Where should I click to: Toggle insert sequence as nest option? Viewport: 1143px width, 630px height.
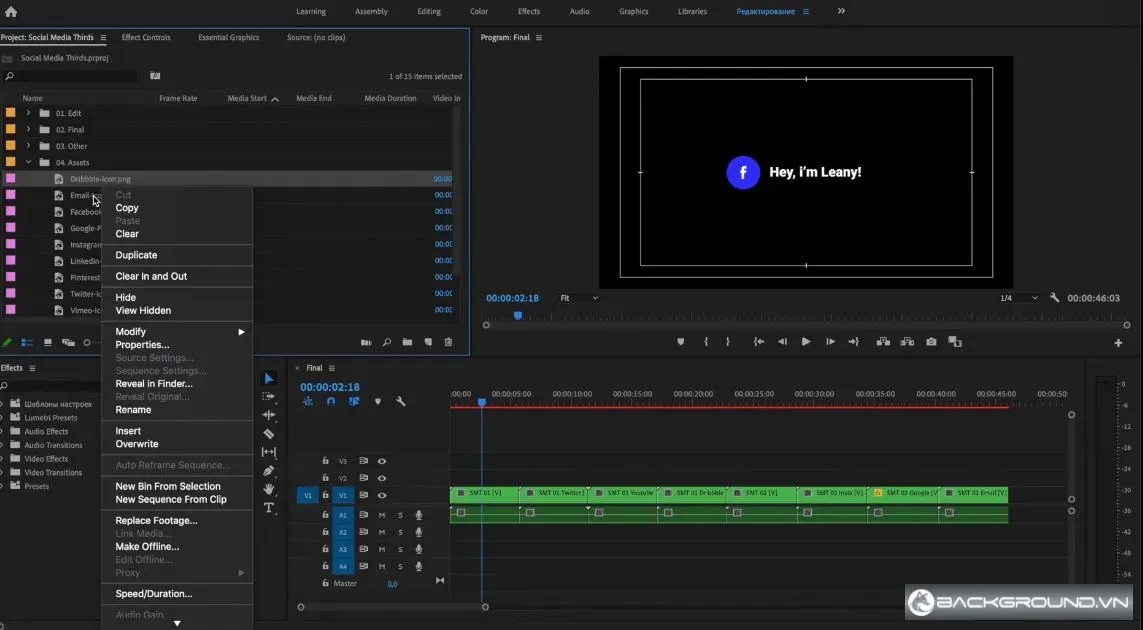[x=308, y=401]
